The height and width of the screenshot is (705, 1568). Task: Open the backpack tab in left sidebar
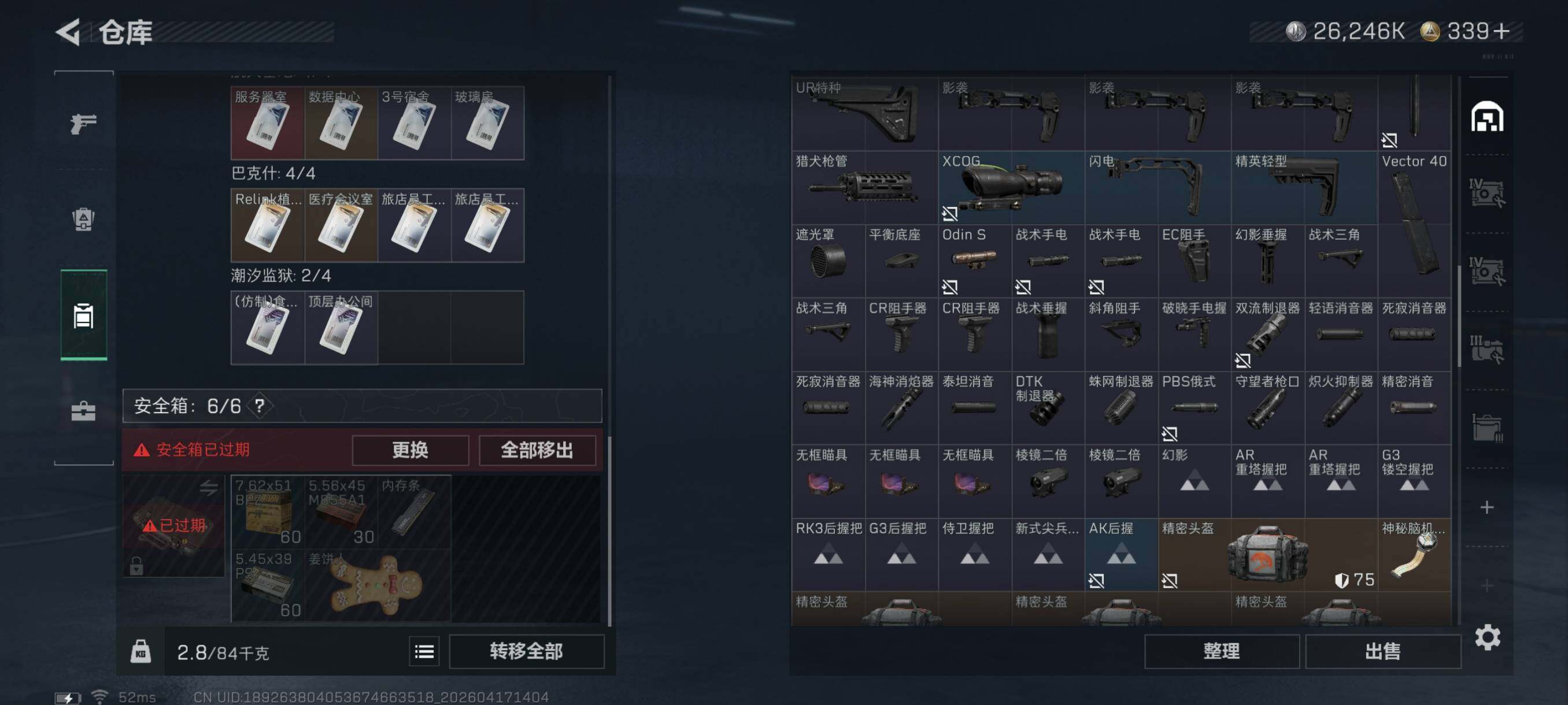(83, 219)
